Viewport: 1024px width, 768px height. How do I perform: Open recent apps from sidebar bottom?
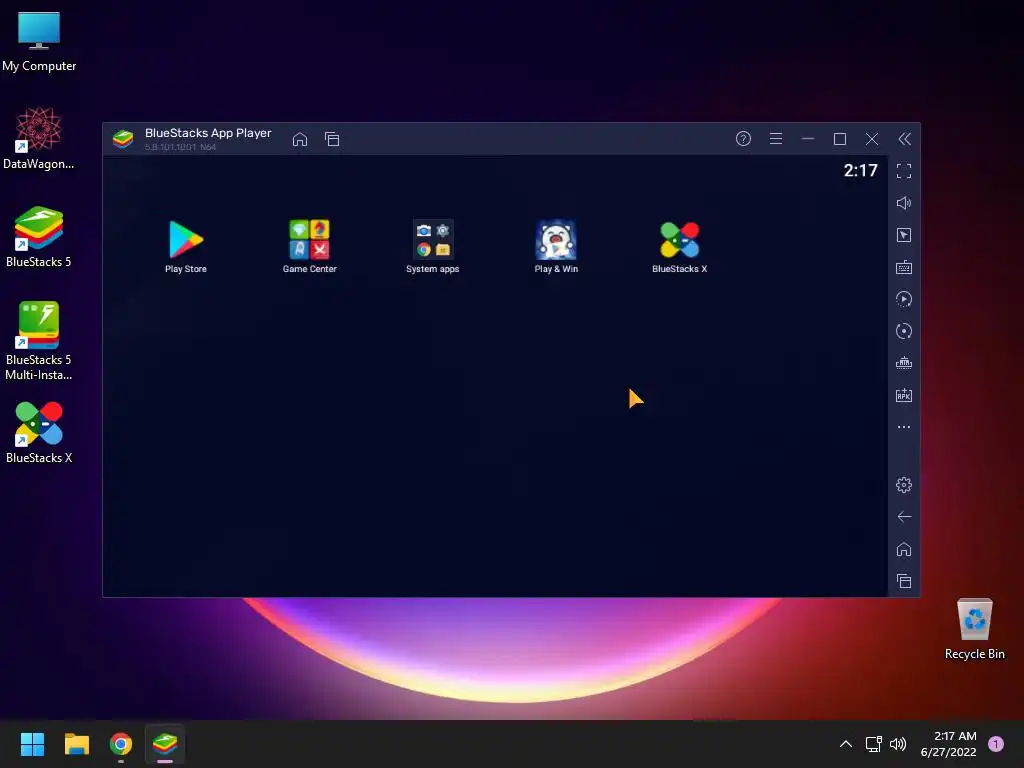(904, 581)
